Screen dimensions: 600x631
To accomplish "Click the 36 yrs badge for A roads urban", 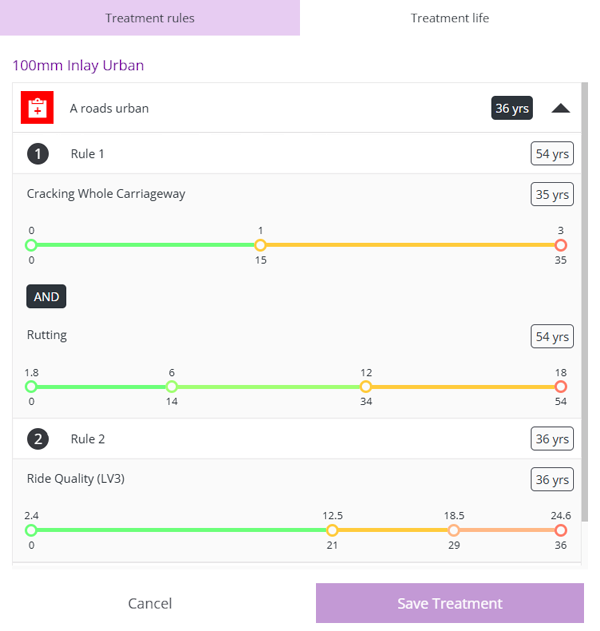I will point(512,108).
